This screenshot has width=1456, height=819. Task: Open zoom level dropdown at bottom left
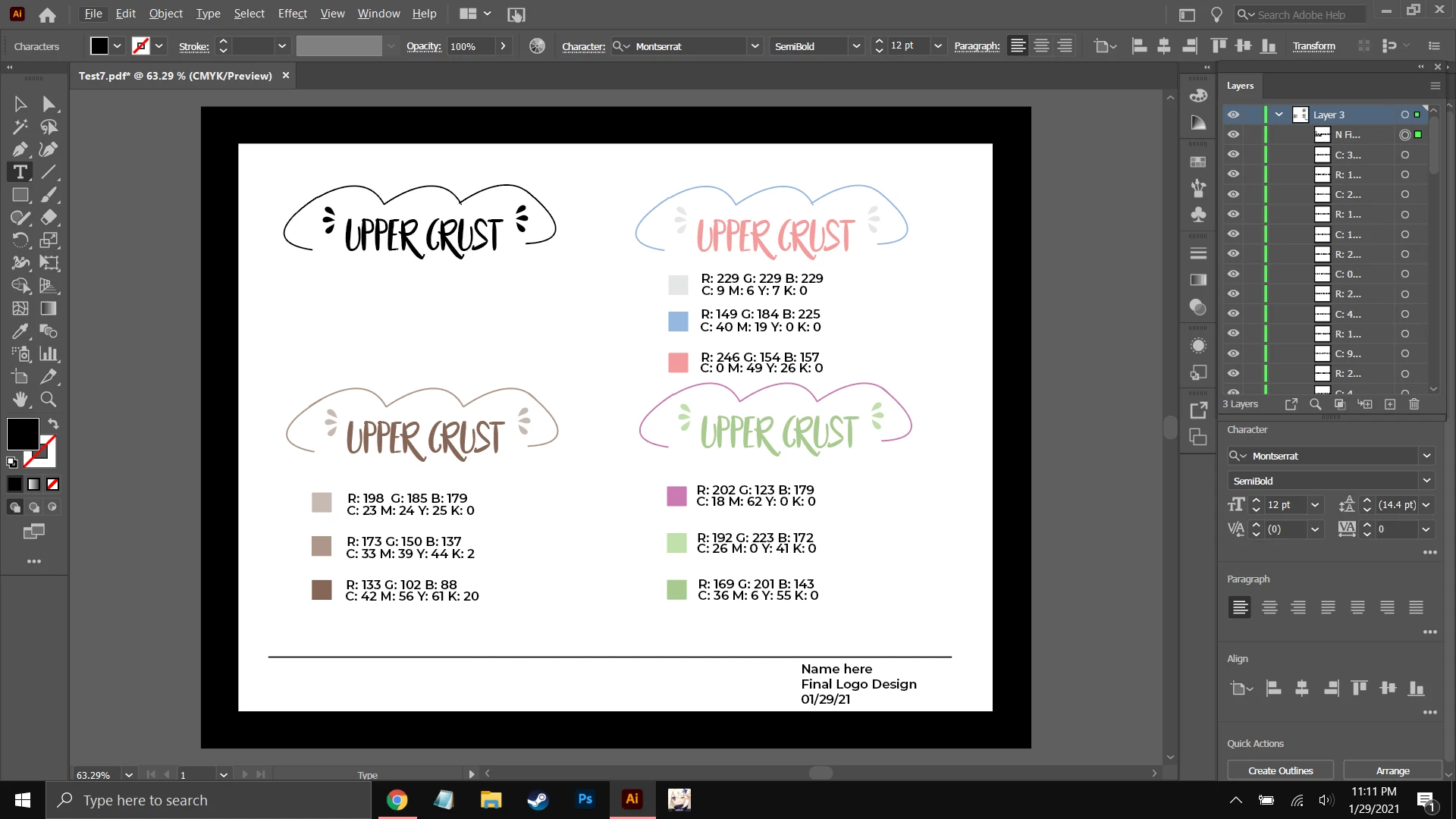point(129,774)
